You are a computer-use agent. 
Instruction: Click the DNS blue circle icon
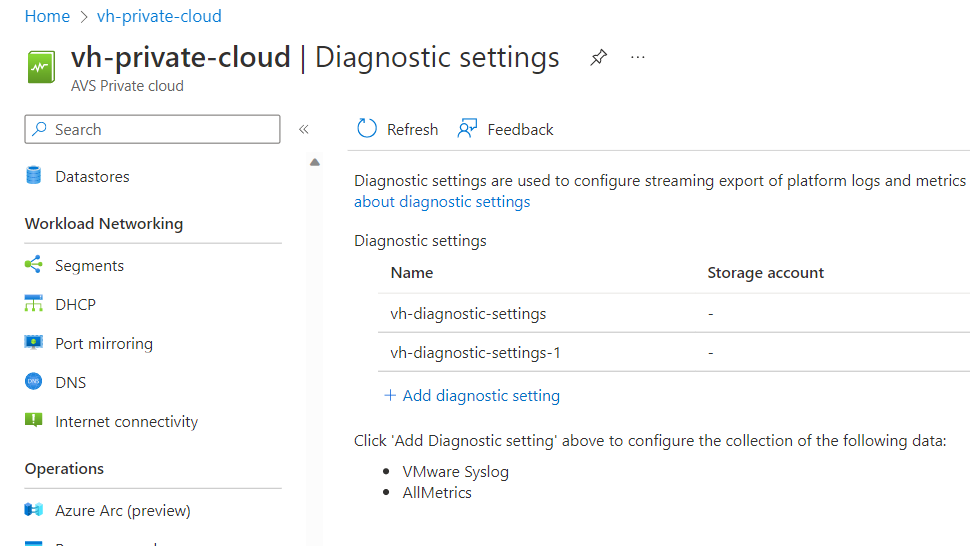pyautogui.click(x=34, y=382)
